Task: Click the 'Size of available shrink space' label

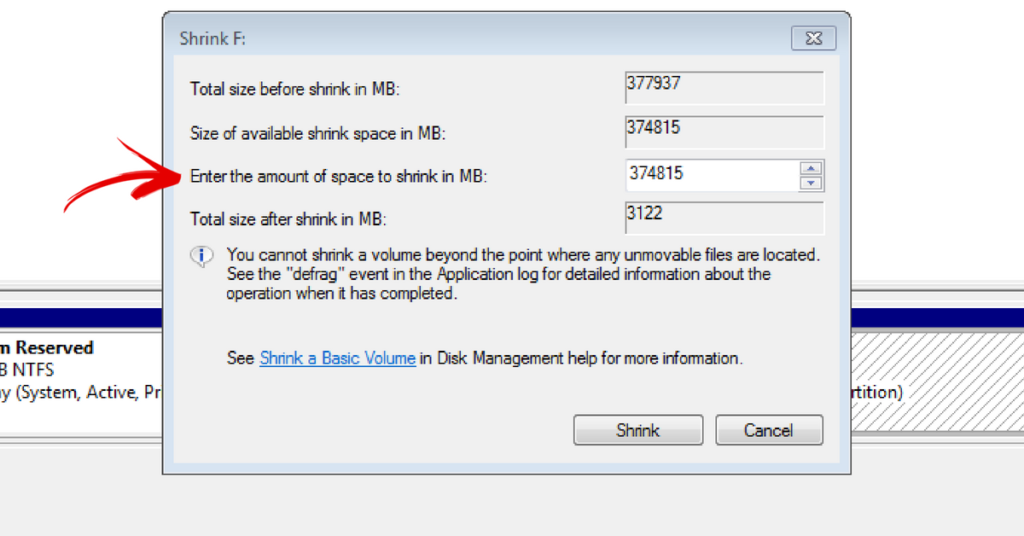Action: [317, 133]
